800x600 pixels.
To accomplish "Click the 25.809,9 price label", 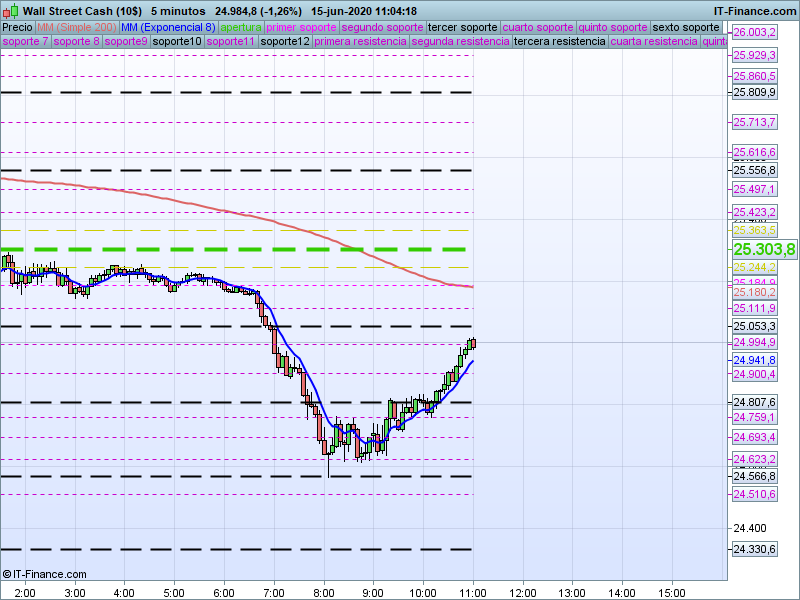I will (x=755, y=92).
